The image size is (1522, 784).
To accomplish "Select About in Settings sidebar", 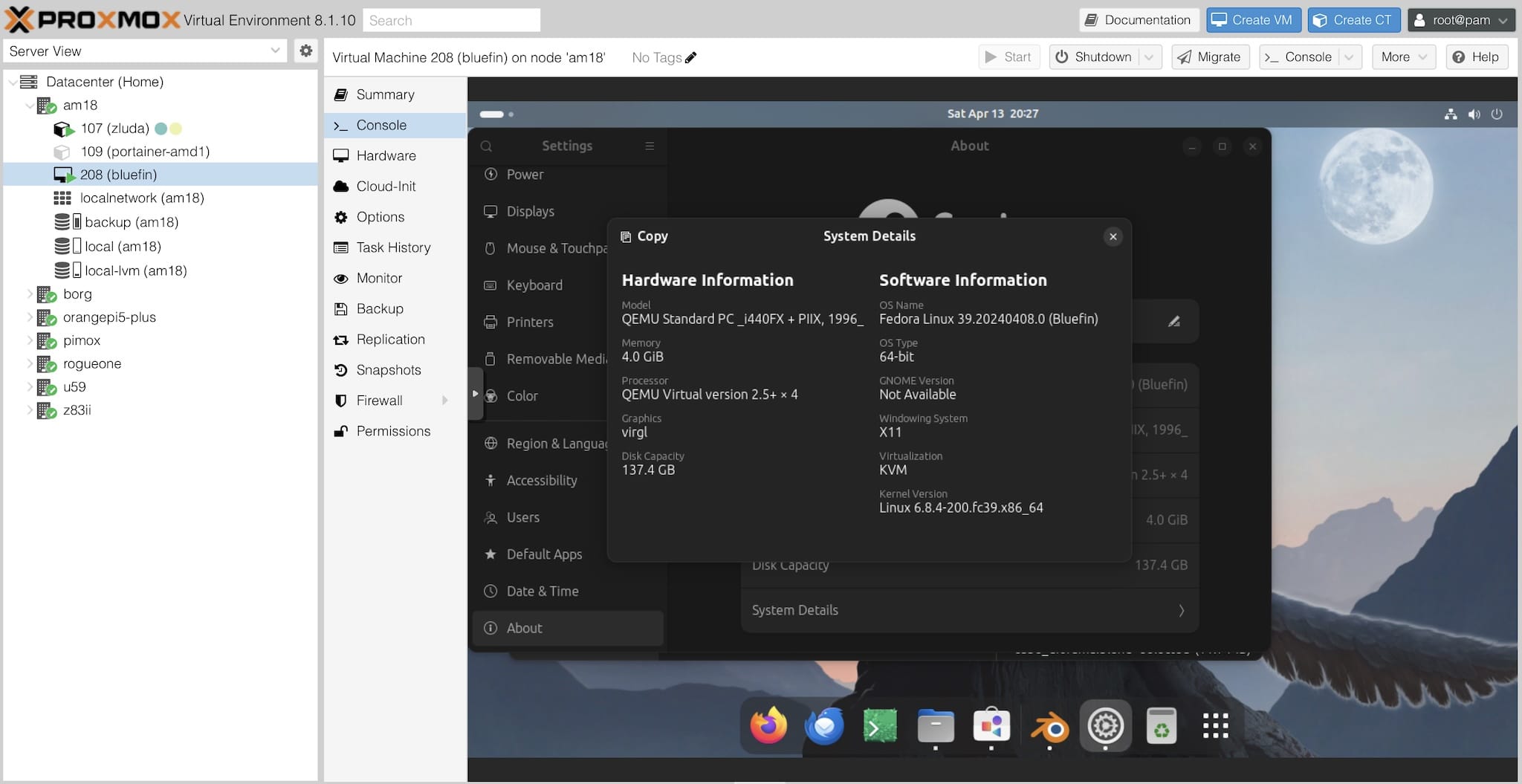I will point(568,629).
